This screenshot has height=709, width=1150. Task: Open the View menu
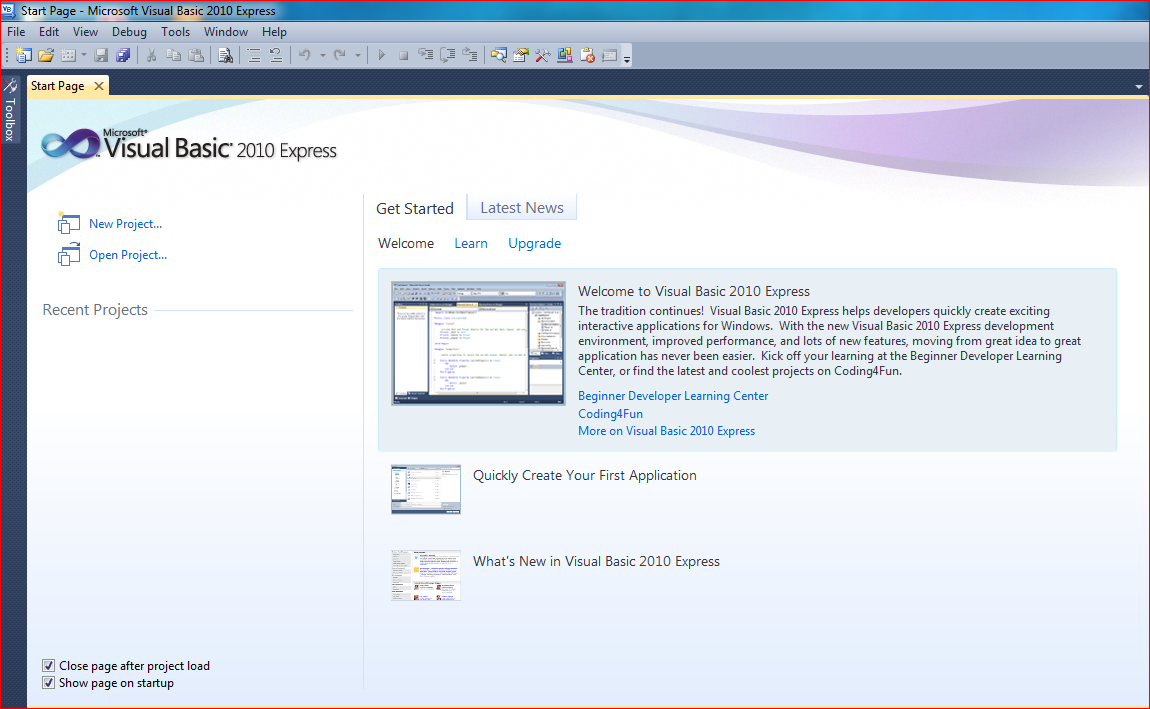pyautogui.click(x=85, y=32)
